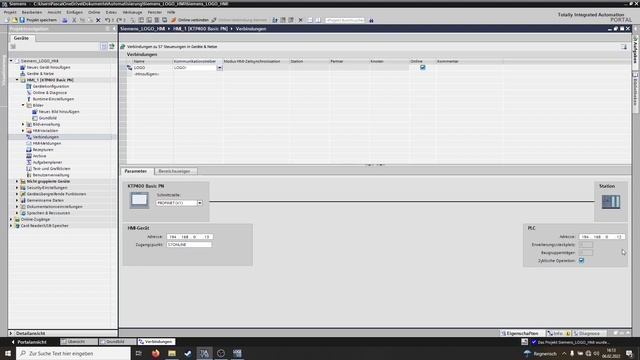Click the Gerätekonfiguration icon in tree
The height and width of the screenshot is (360, 640).
pos(29,86)
